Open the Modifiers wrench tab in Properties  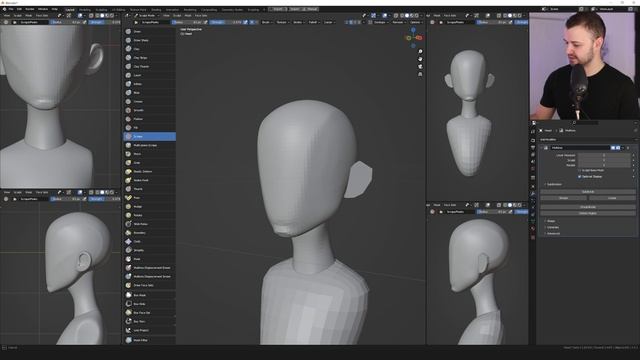pyautogui.click(x=533, y=193)
